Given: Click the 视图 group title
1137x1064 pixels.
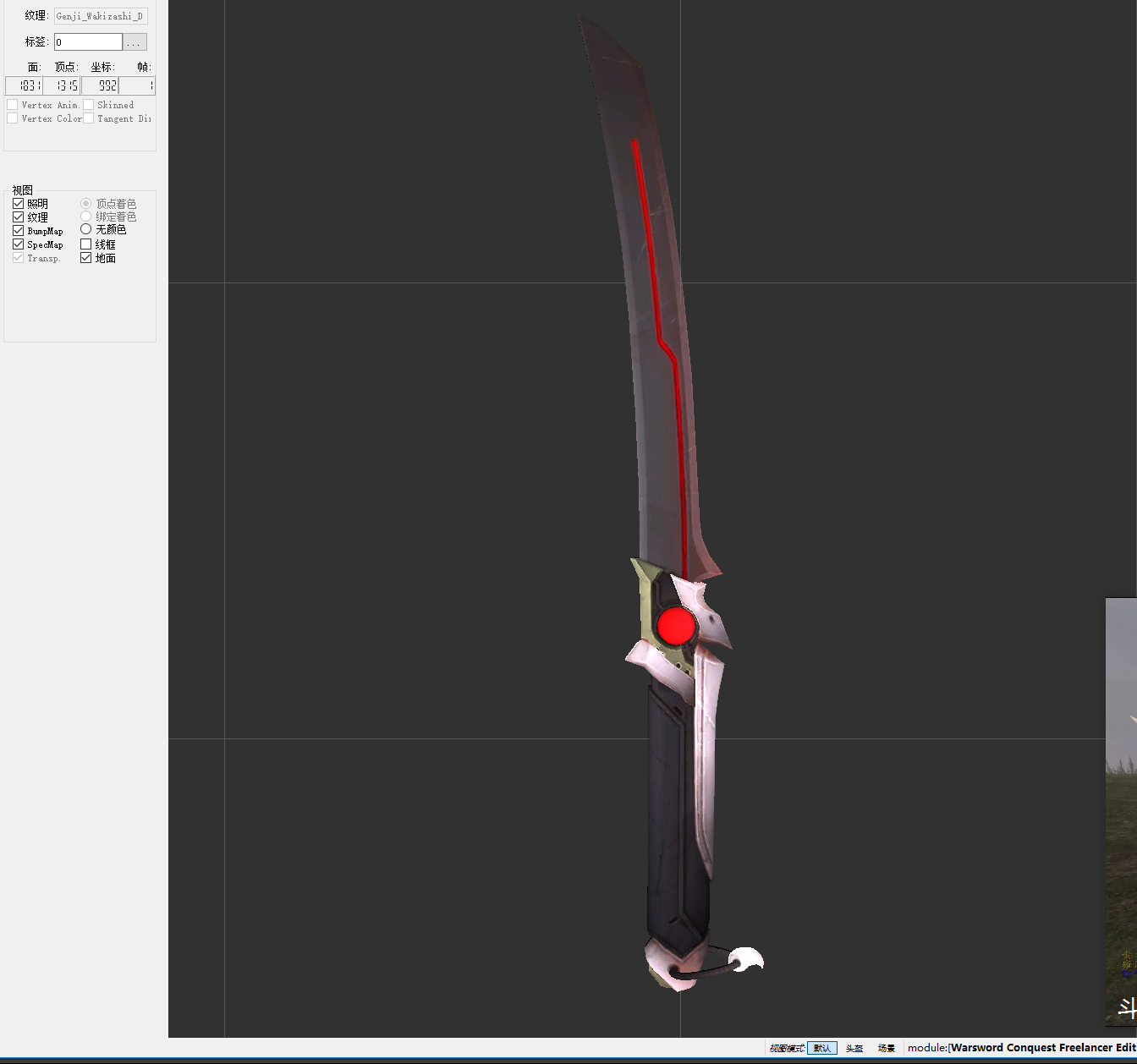Looking at the screenshot, I should (23, 190).
